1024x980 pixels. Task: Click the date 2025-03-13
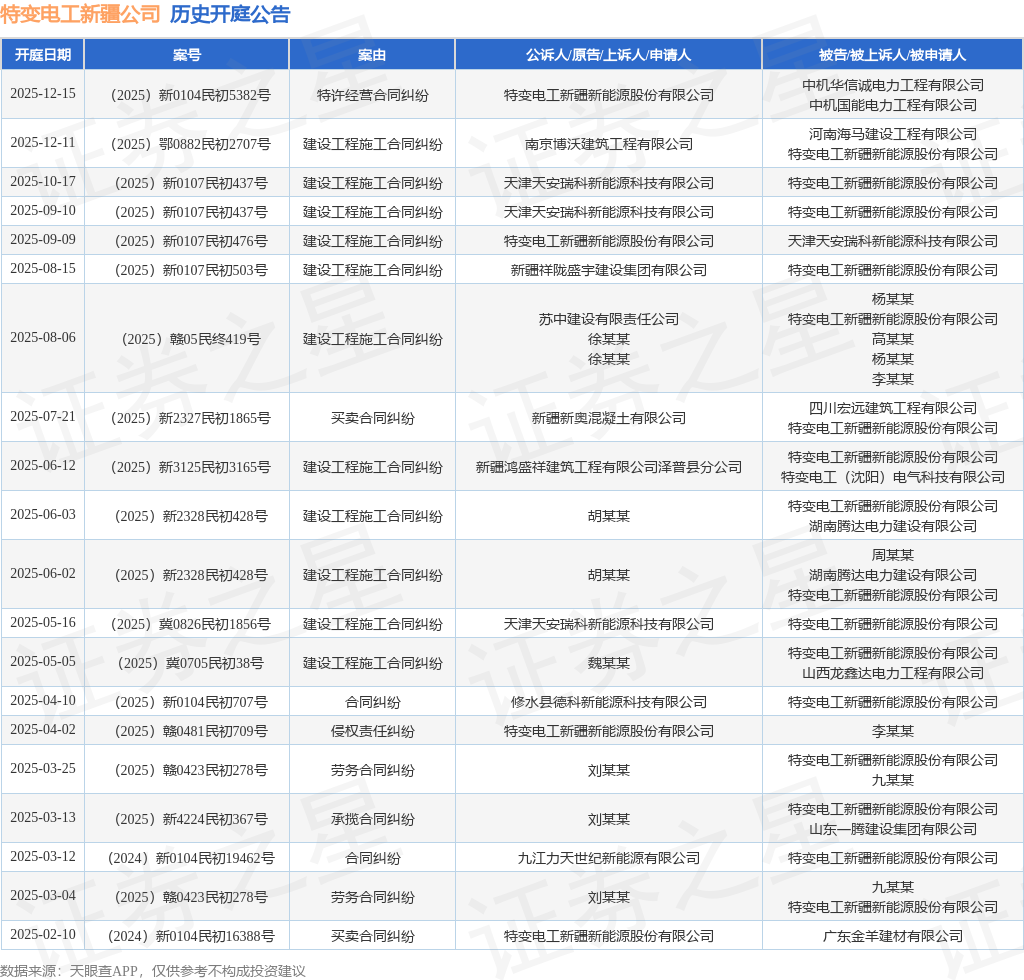tap(43, 817)
